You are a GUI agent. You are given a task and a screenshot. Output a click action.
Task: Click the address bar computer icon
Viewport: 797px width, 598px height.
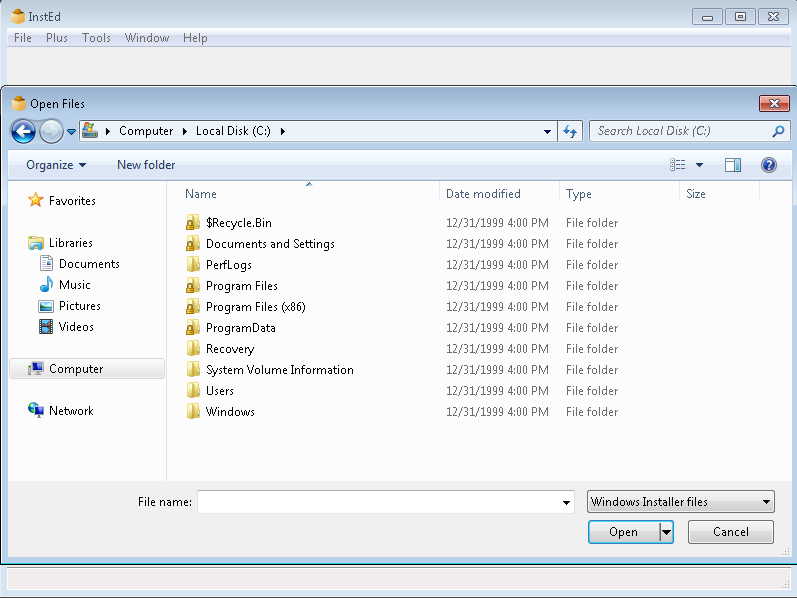tap(90, 131)
